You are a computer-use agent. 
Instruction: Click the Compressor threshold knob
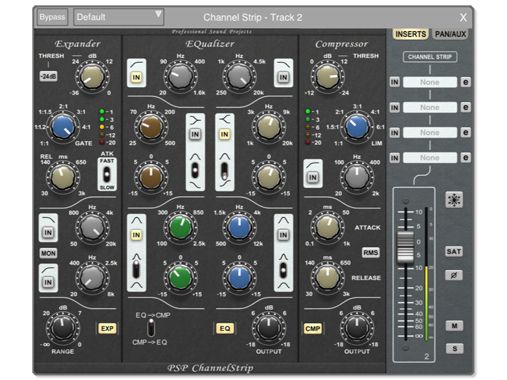[328, 76]
